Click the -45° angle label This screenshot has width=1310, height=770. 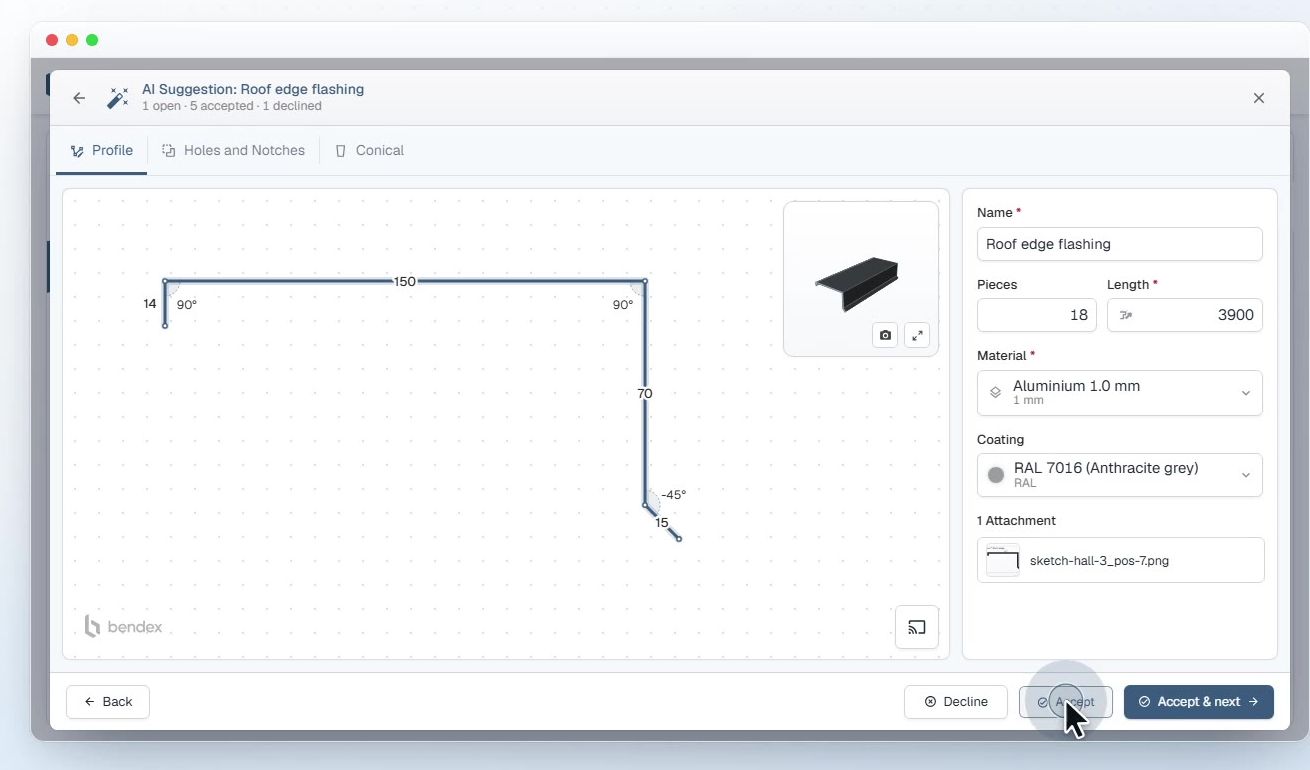click(x=674, y=495)
